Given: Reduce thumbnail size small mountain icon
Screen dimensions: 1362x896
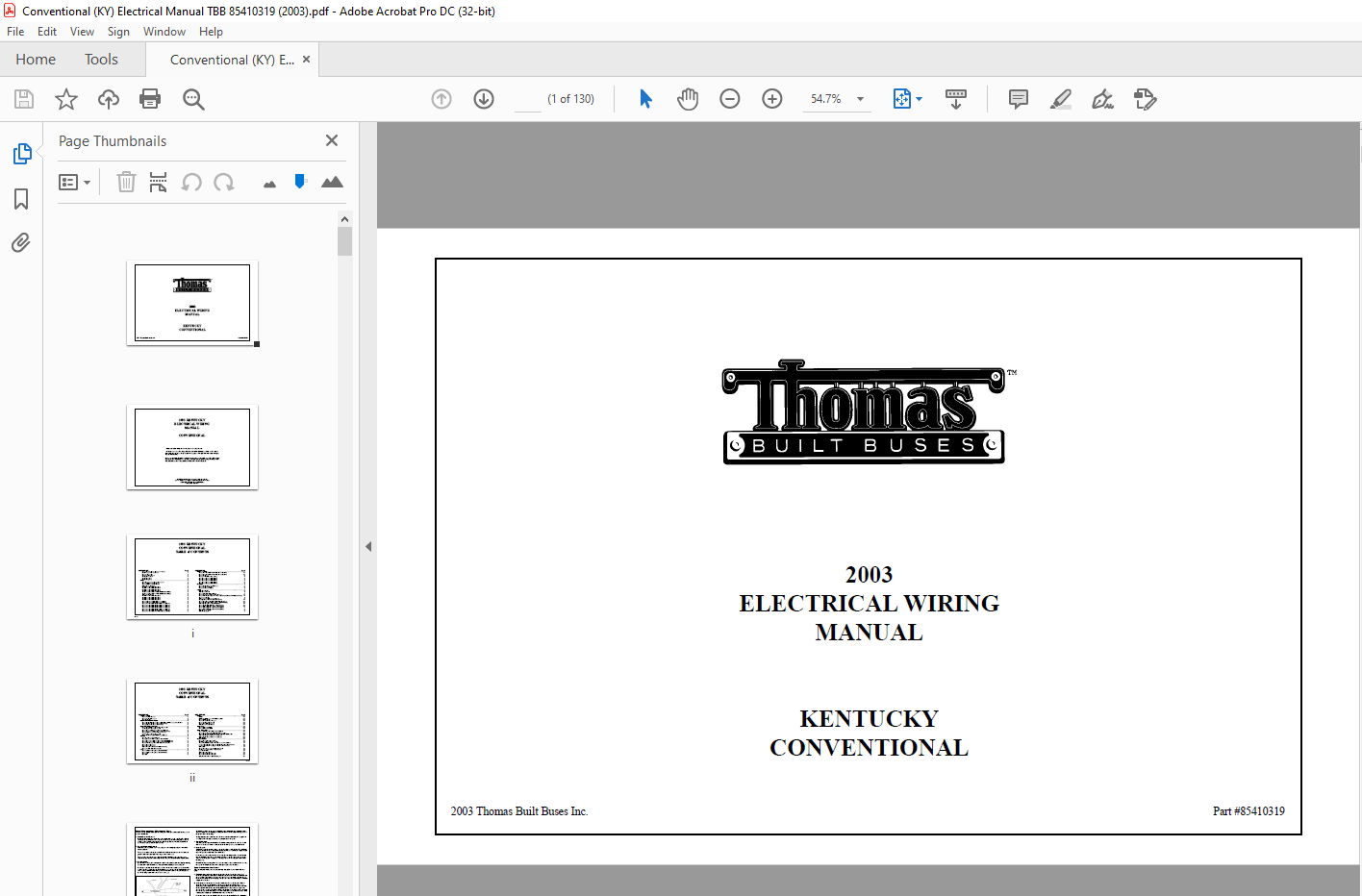Looking at the screenshot, I should point(269,184).
